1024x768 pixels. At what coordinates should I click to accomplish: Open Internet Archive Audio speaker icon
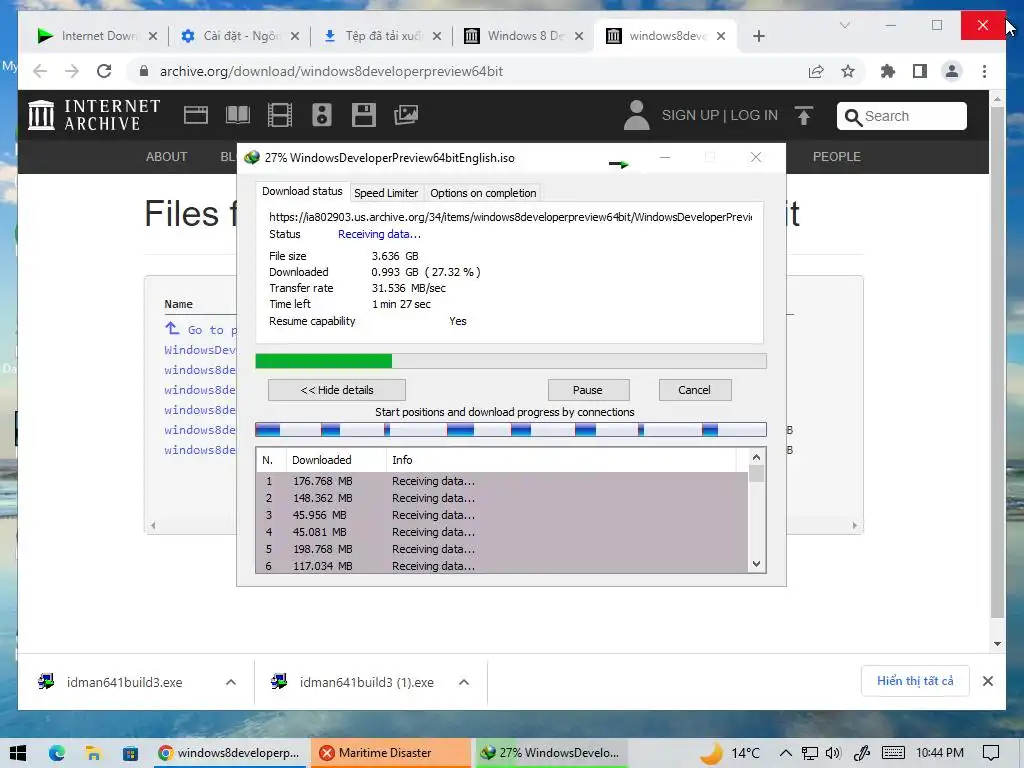[321, 116]
